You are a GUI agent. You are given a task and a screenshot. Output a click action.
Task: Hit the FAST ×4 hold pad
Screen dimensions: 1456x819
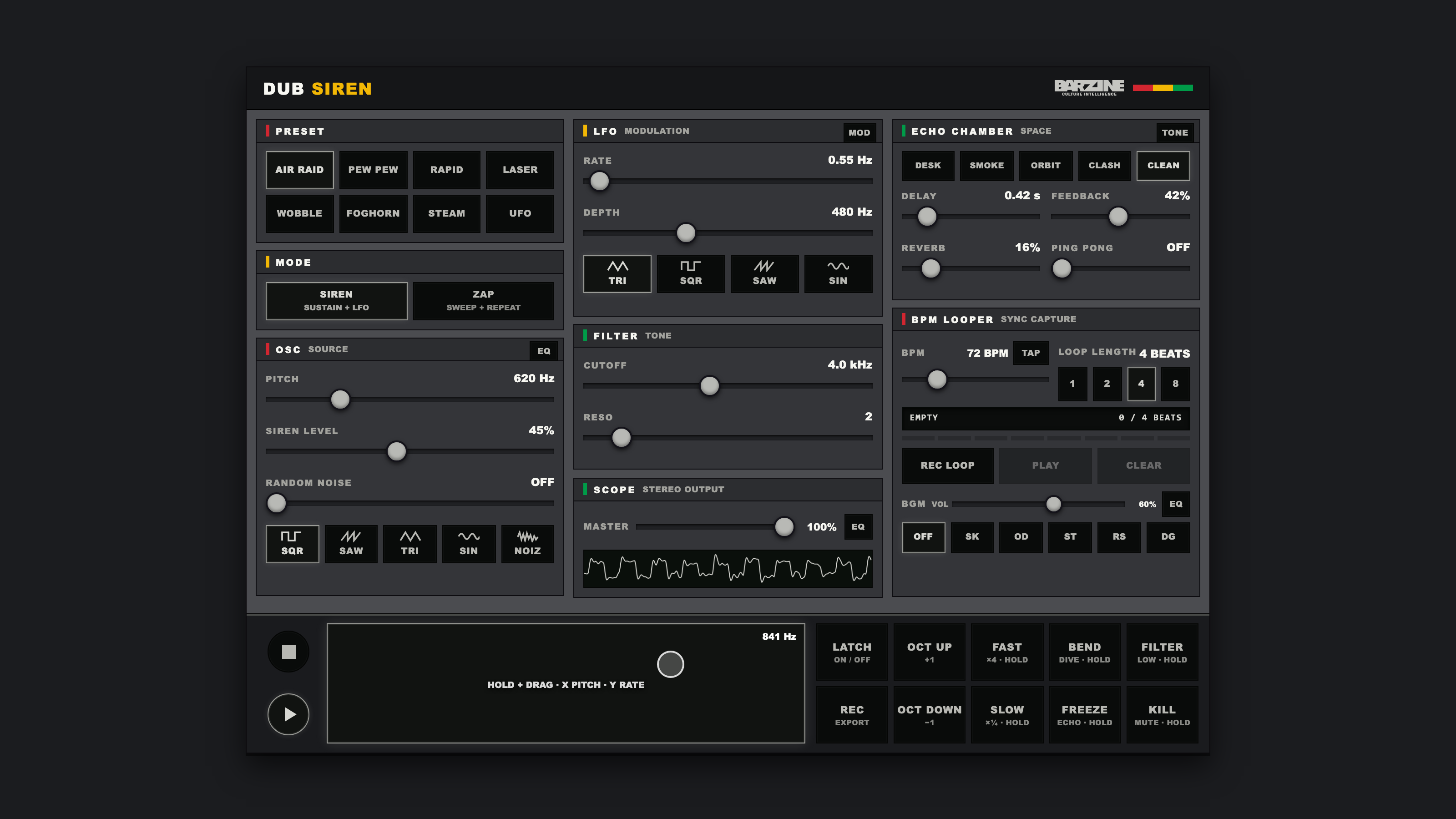click(x=1006, y=652)
